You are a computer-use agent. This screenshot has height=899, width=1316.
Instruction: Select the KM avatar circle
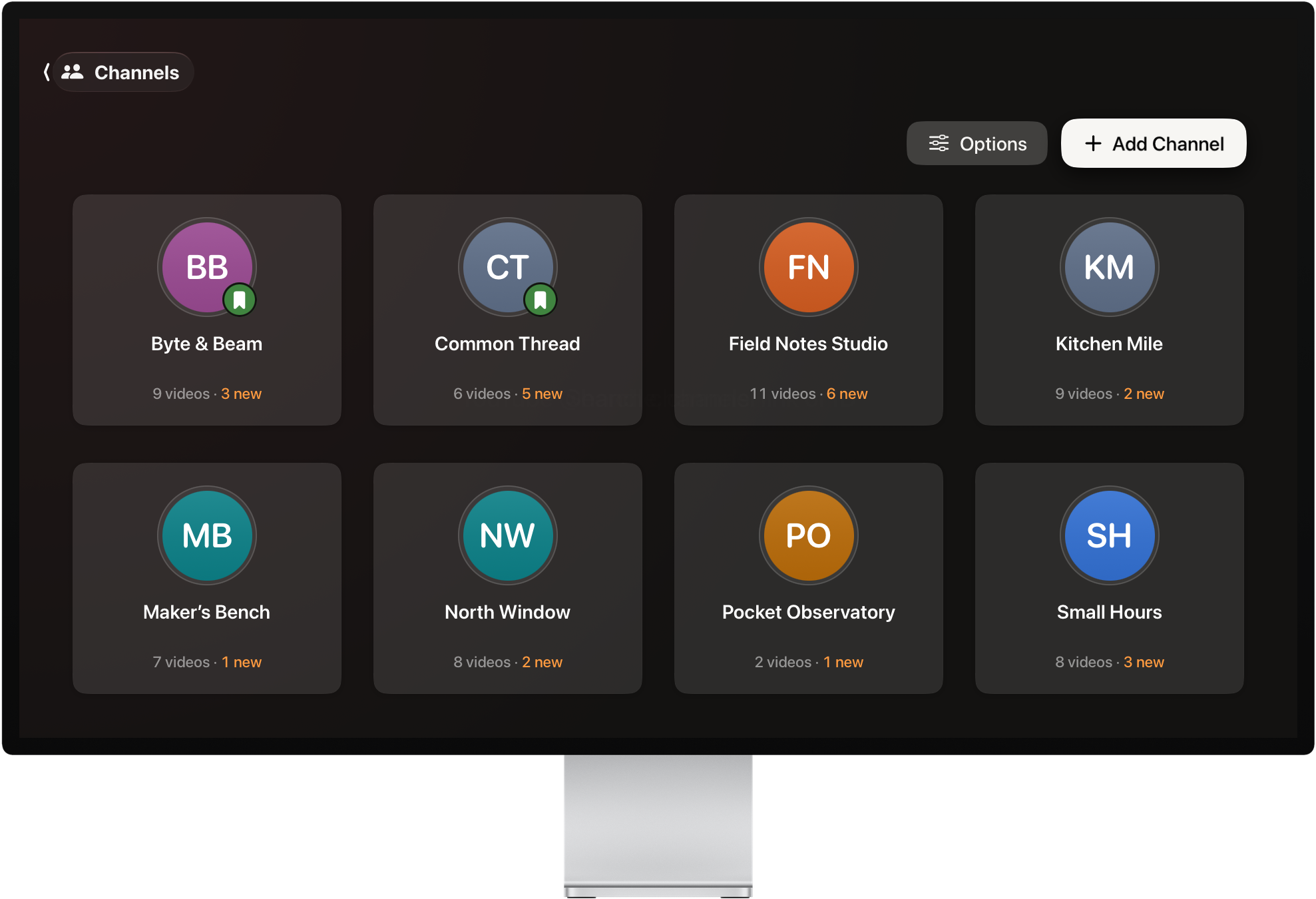point(1110,267)
